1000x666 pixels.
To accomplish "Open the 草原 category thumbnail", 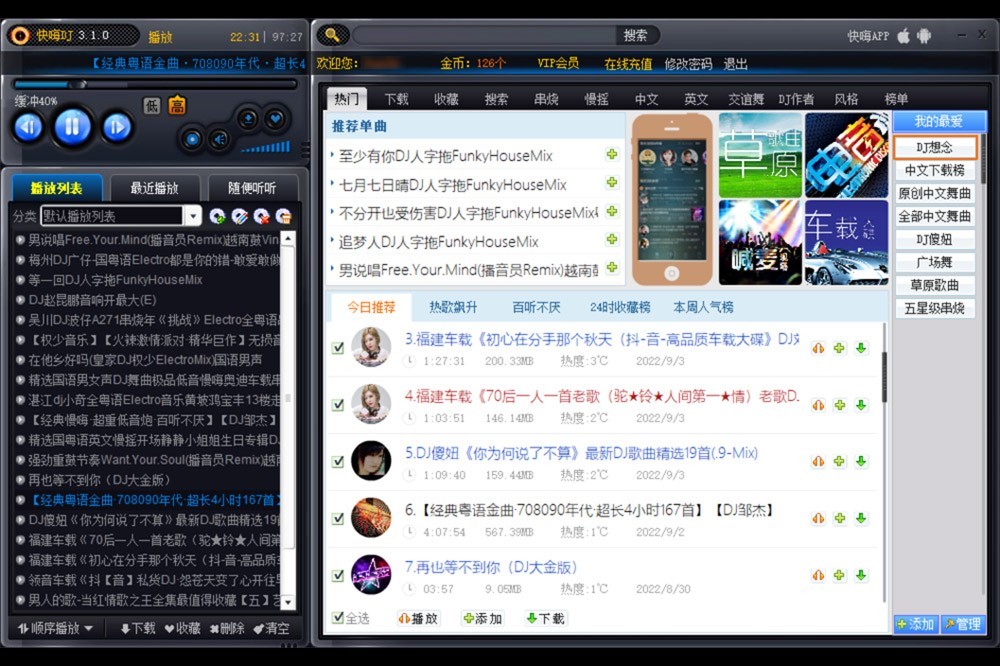I will 760,155.
